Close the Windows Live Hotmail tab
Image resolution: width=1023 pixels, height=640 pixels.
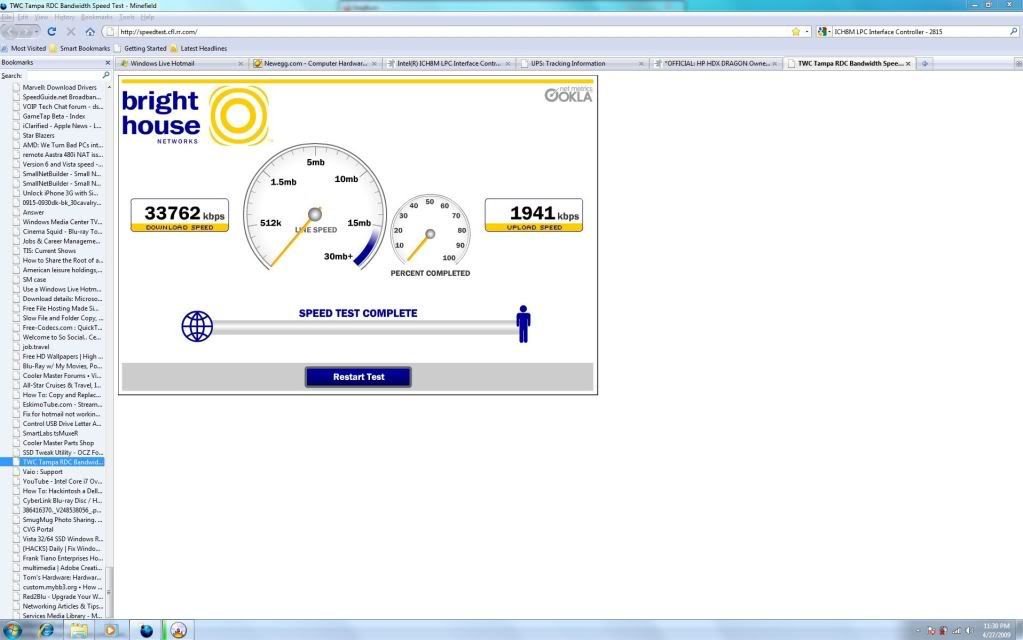click(x=241, y=64)
